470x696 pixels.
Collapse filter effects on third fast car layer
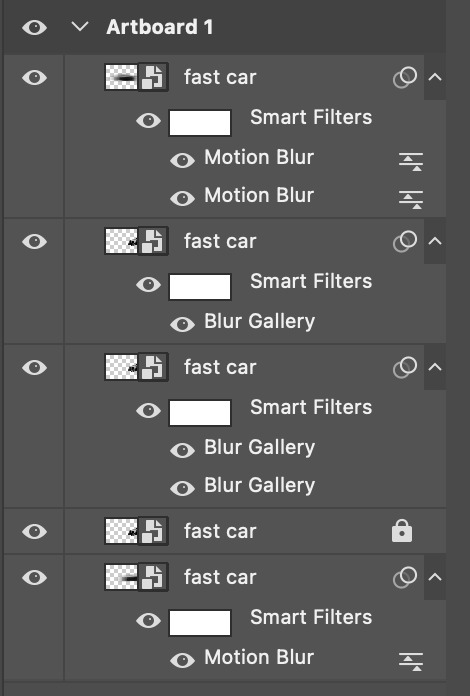(435, 368)
